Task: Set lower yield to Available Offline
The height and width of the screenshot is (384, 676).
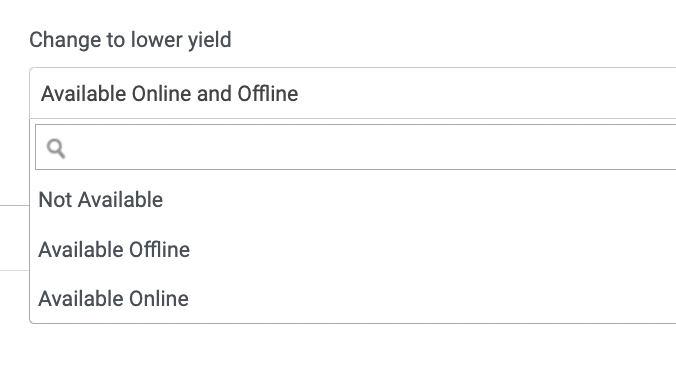Action: [x=353, y=250]
